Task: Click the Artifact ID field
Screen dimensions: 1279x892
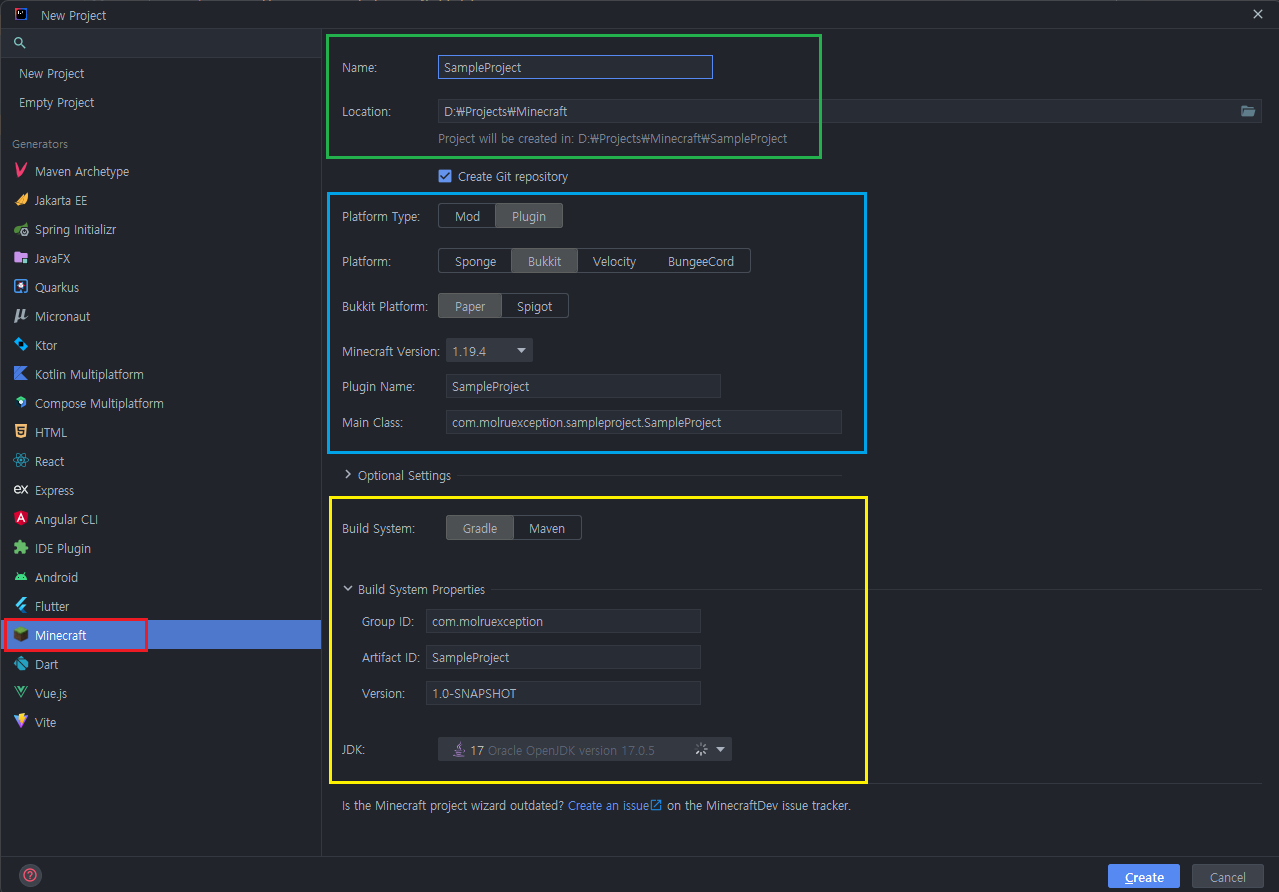Action: click(563, 657)
